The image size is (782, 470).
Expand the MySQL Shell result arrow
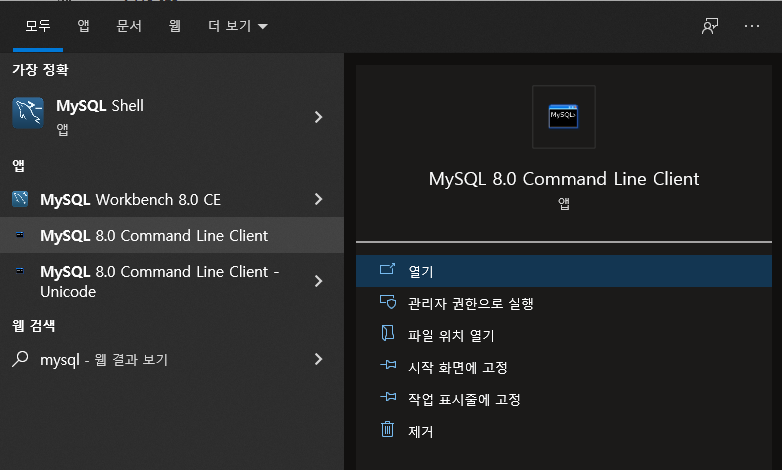319,117
